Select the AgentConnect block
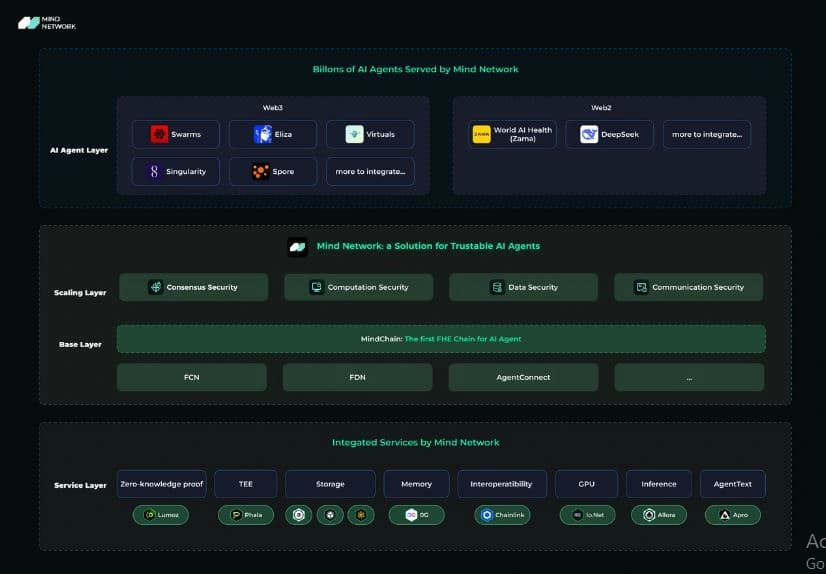Viewport: 826px width, 574px height. pos(523,377)
